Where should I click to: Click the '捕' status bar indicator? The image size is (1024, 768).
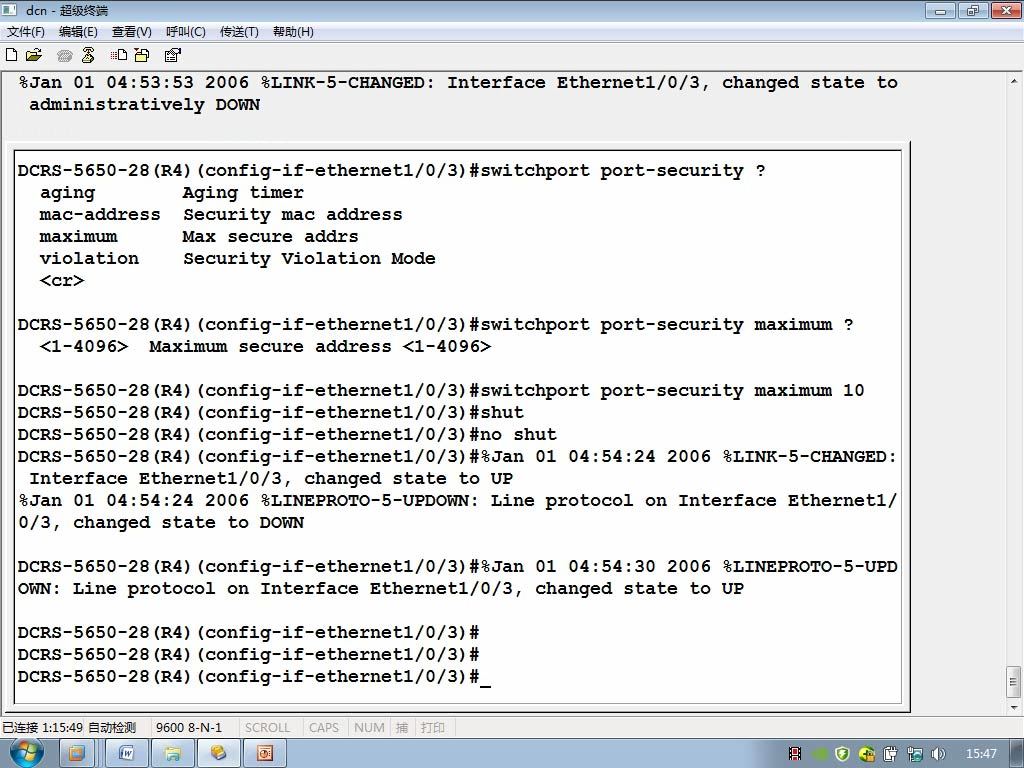click(x=402, y=728)
